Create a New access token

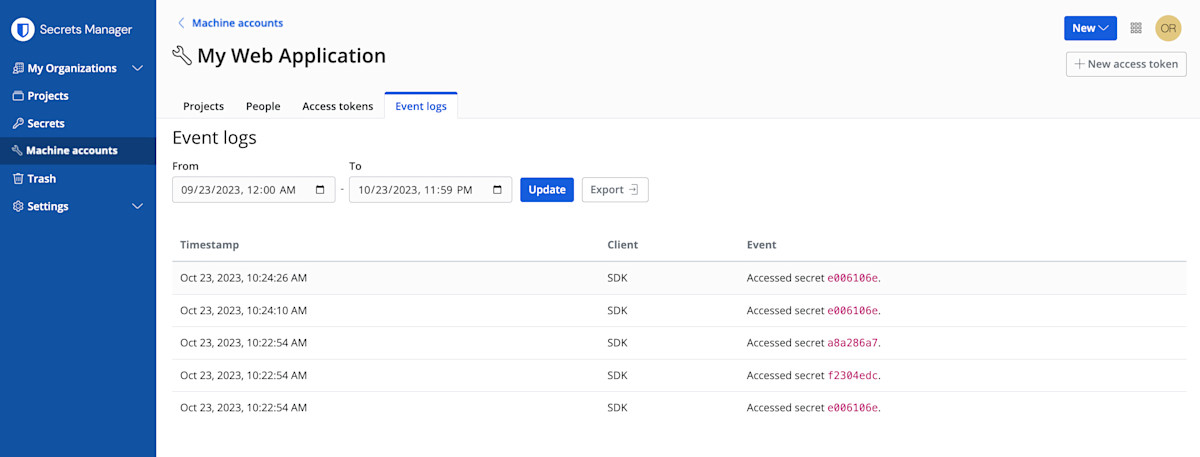1125,64
